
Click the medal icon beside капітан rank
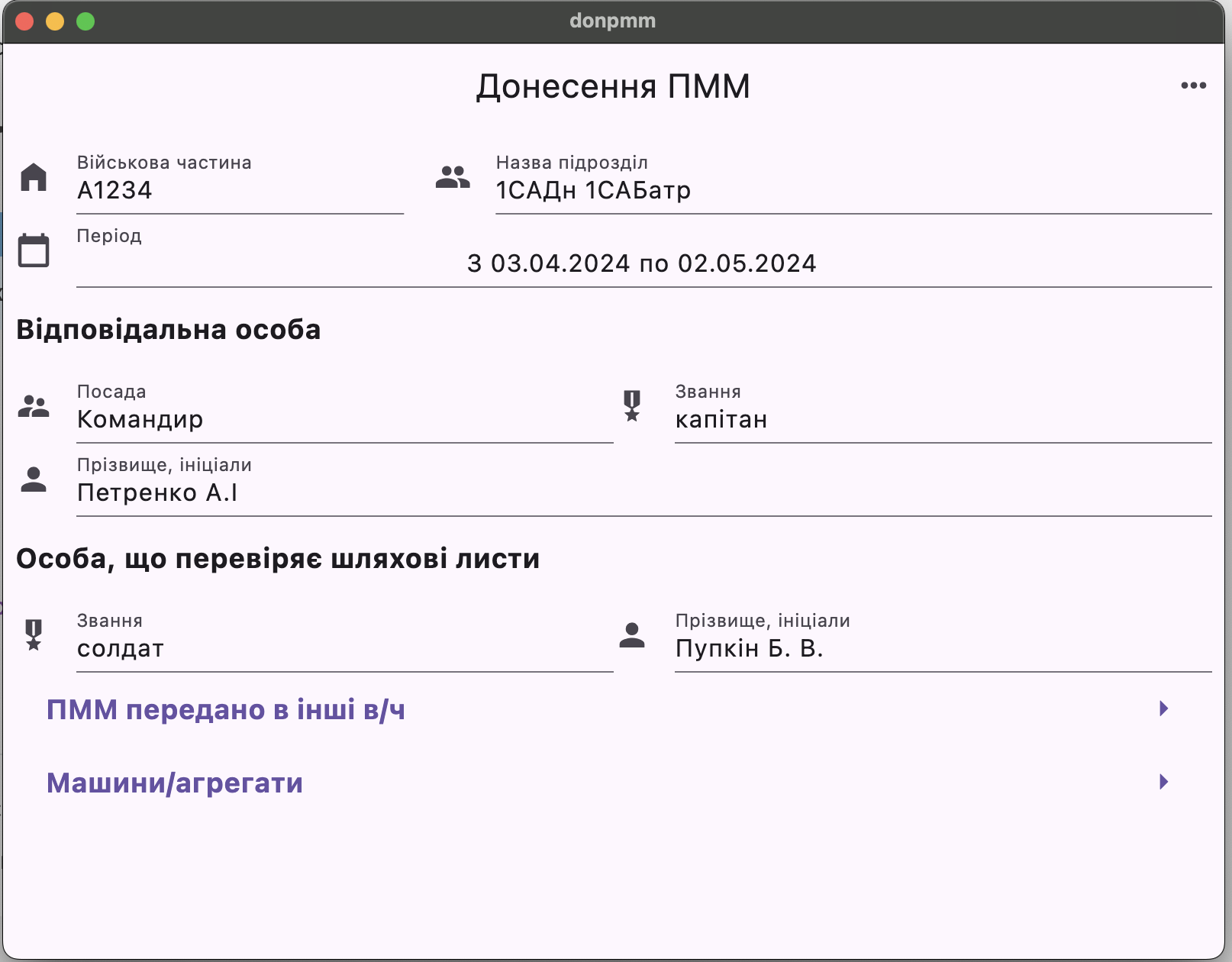click(x=632, y=406)
